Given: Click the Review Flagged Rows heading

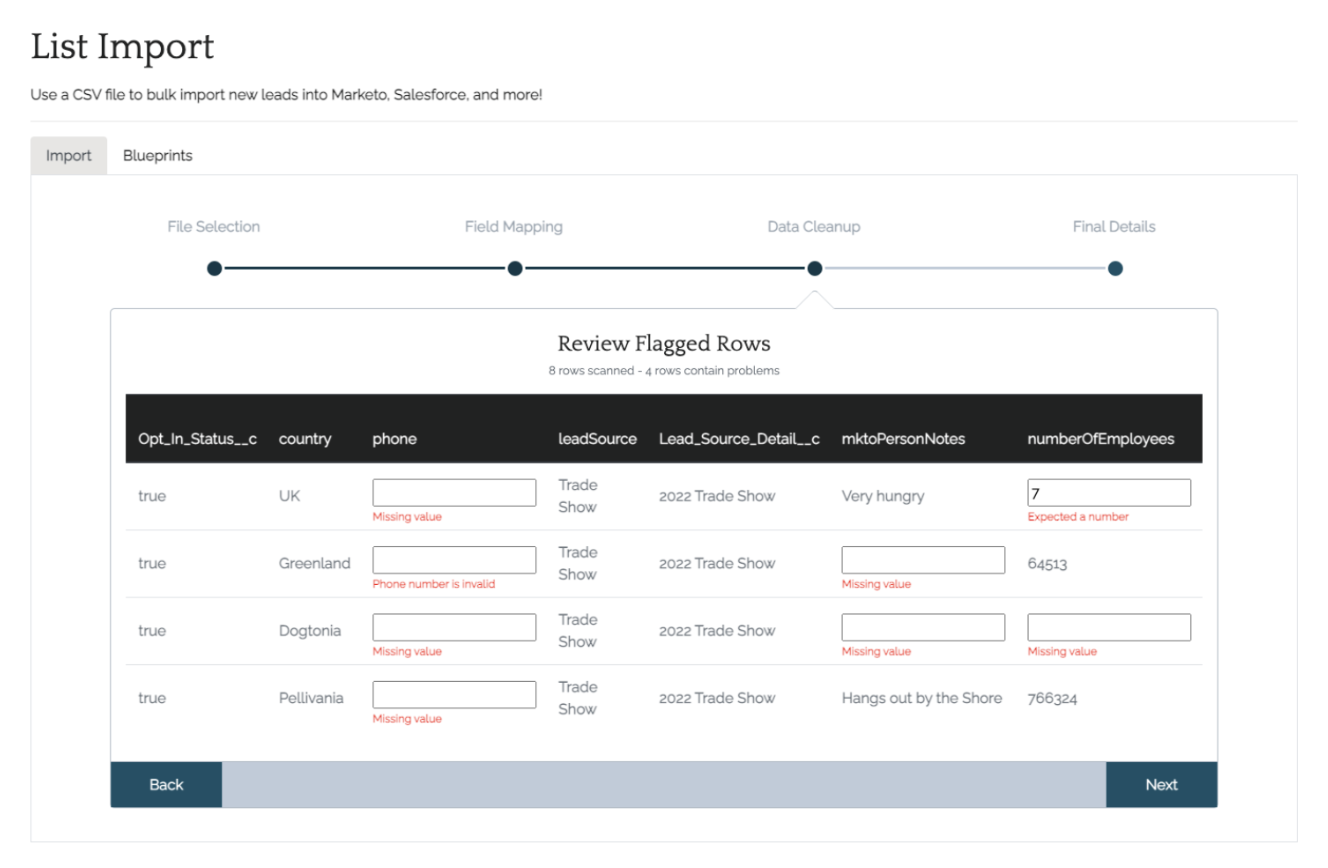Looking at the screenshot, I should [x=664, y=344].
